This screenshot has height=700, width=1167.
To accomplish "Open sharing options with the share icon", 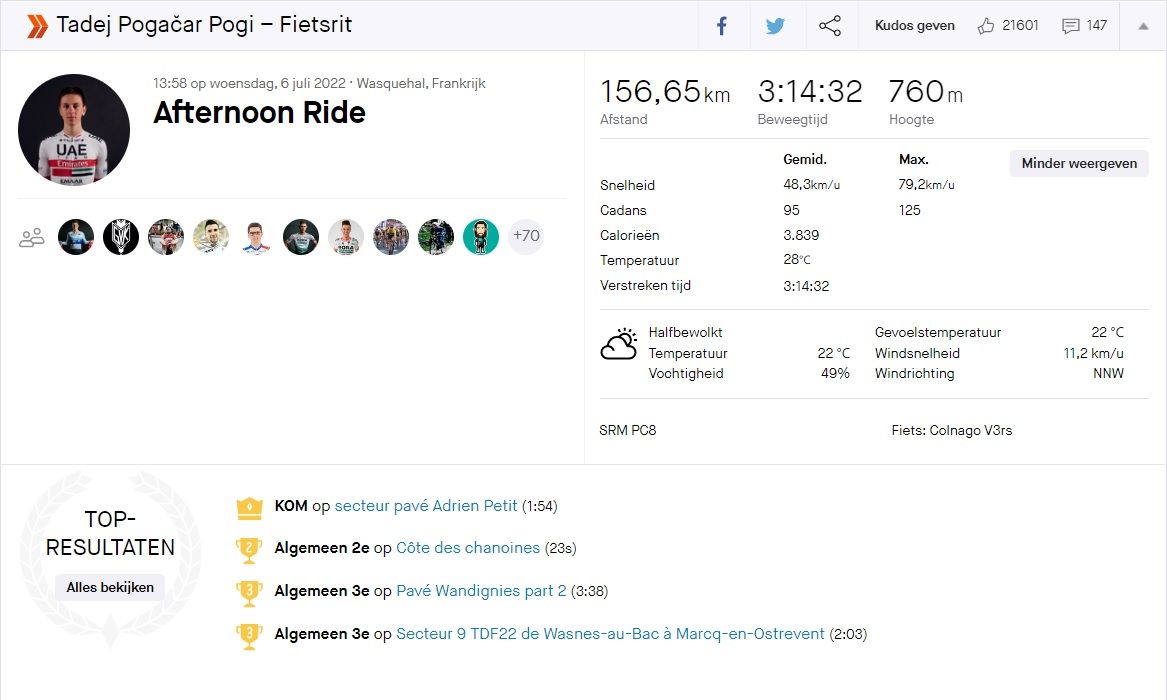I will point(830,25).
